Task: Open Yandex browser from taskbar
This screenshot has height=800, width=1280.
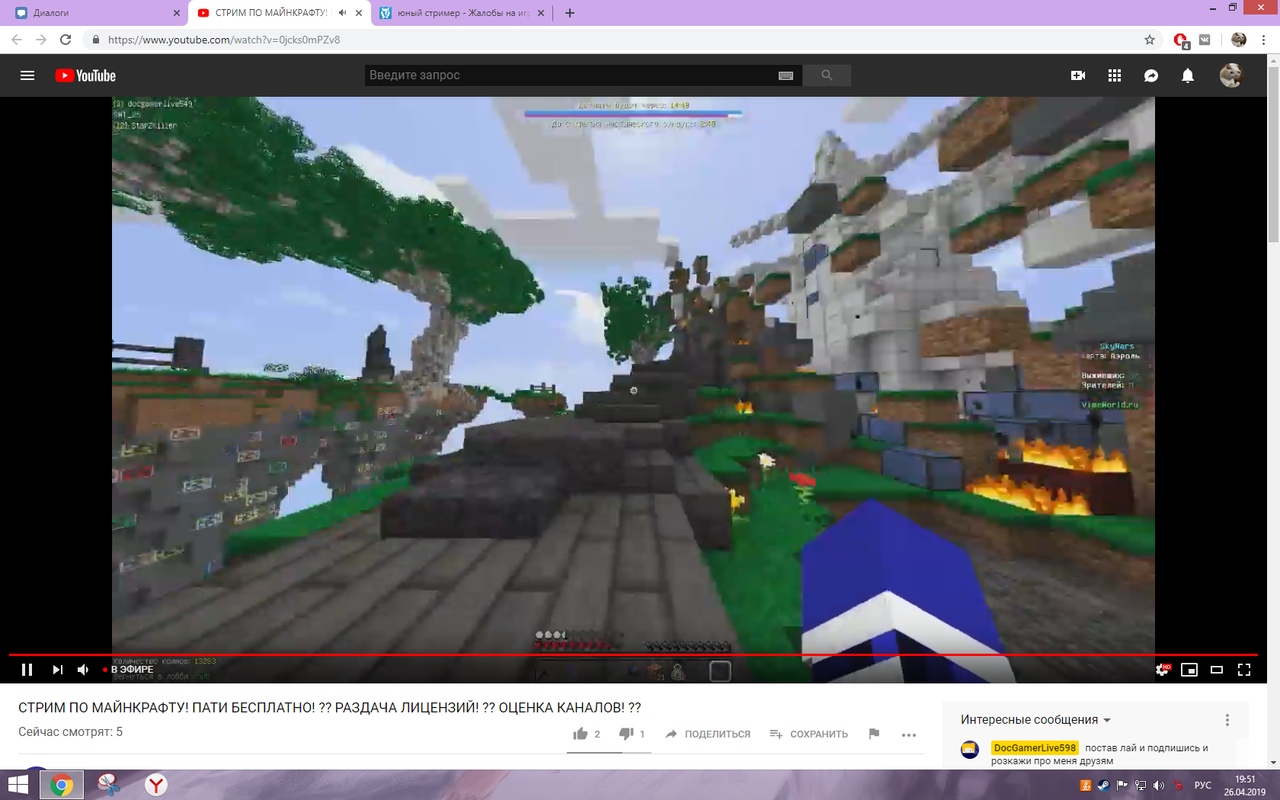Action: pos(156,785)
